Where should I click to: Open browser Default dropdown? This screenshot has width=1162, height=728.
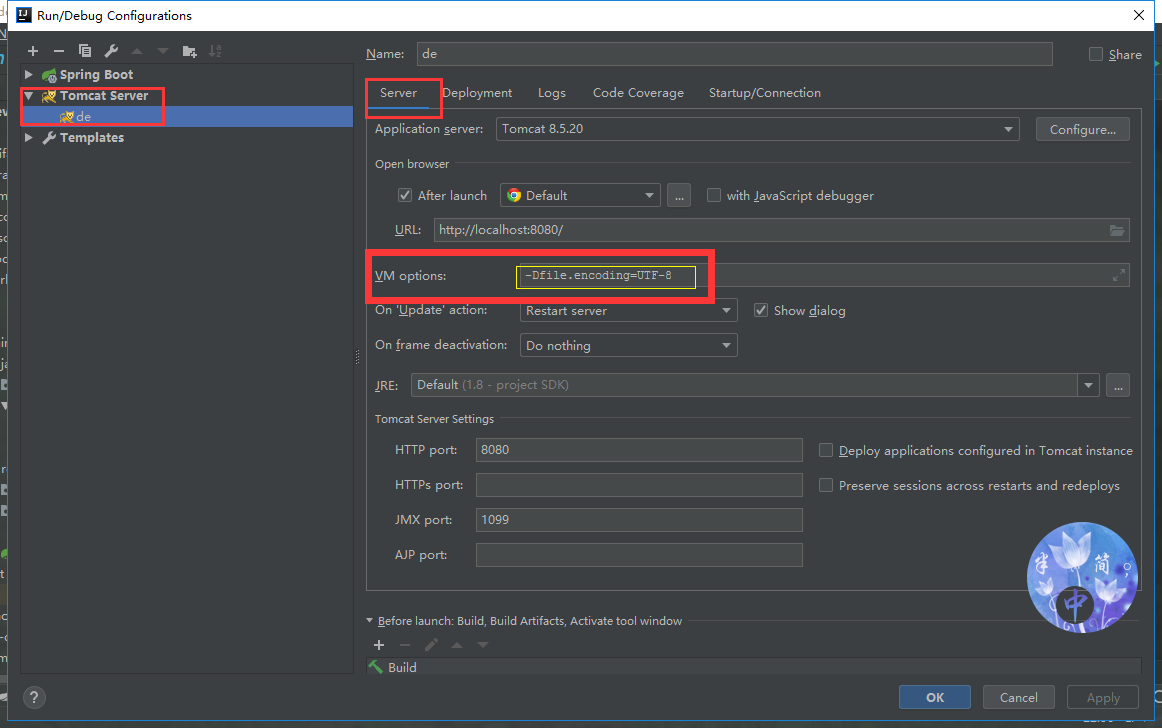click(x=580, y=196)
